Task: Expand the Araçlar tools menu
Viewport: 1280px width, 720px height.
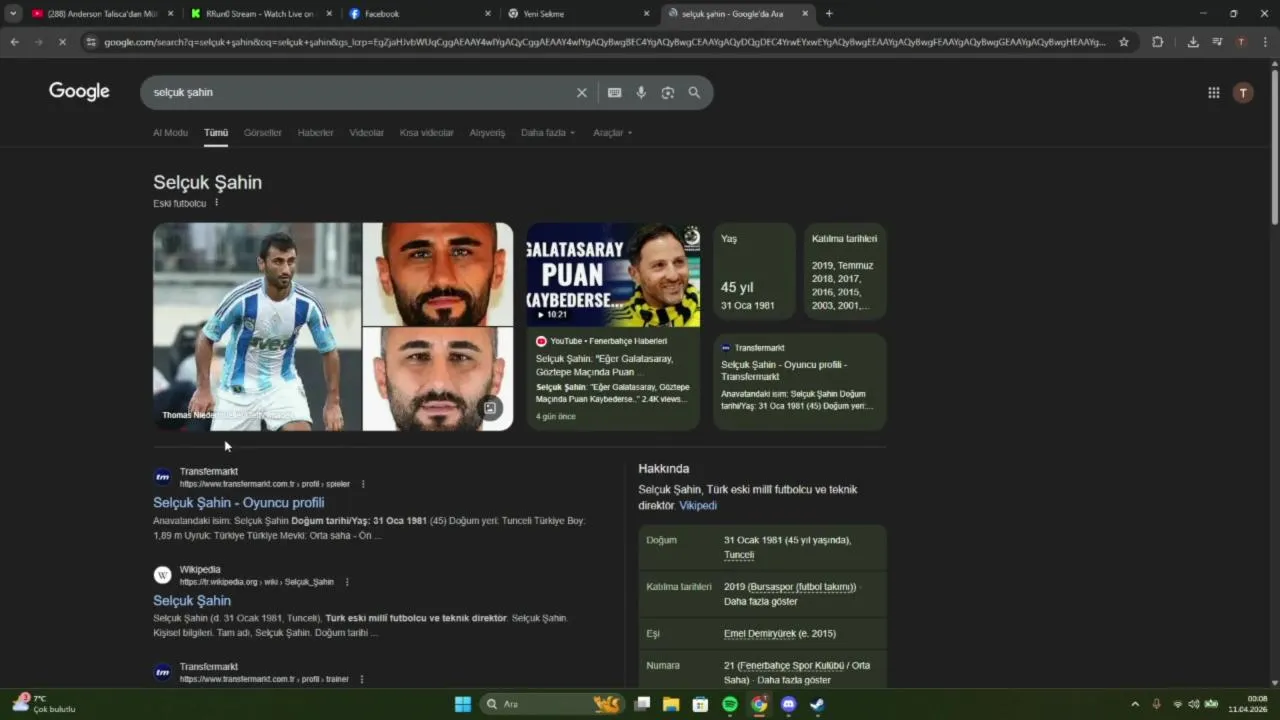Action: coord(612,133)
